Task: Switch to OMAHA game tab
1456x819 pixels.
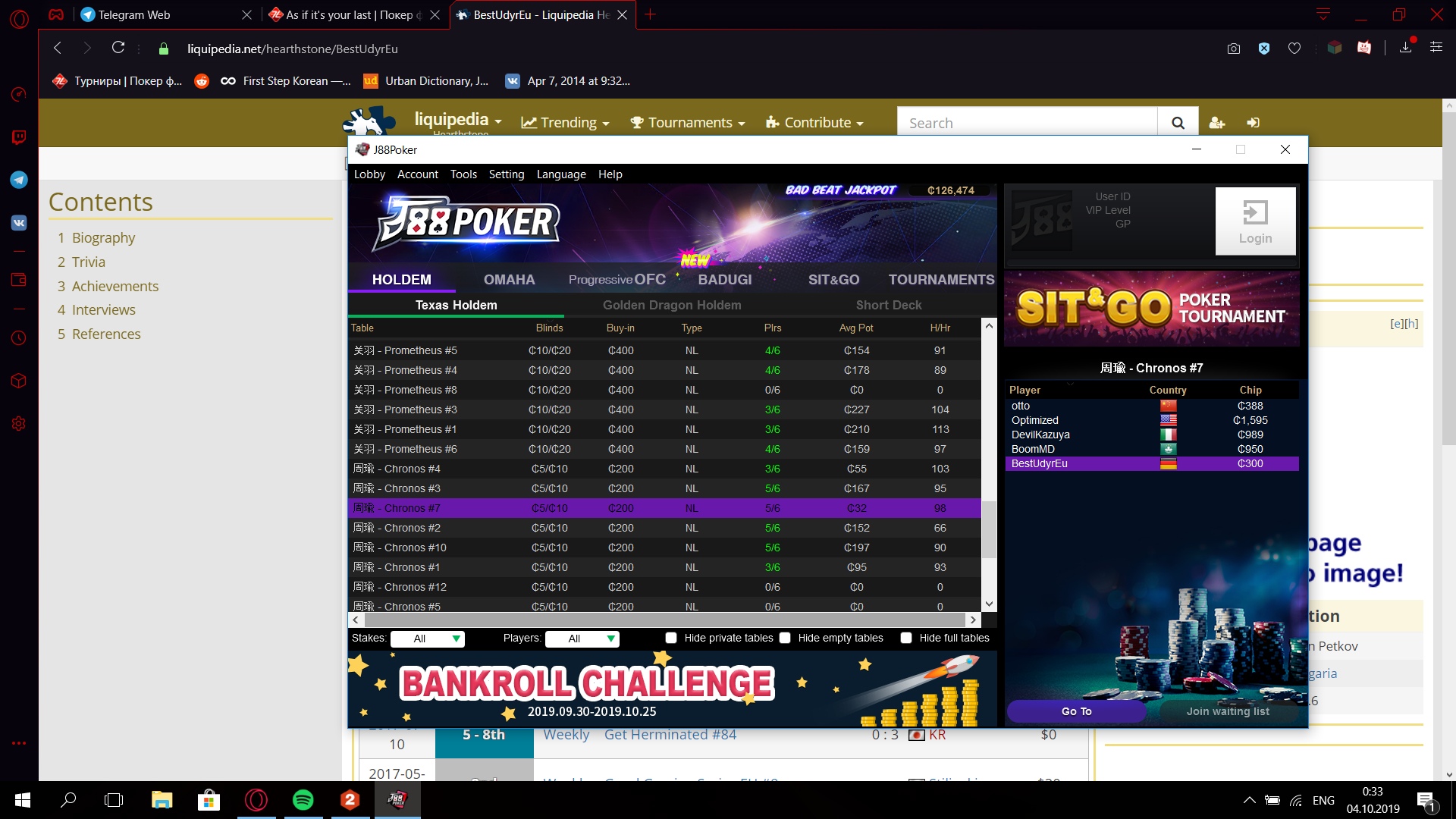Action: tap(510, 280)
